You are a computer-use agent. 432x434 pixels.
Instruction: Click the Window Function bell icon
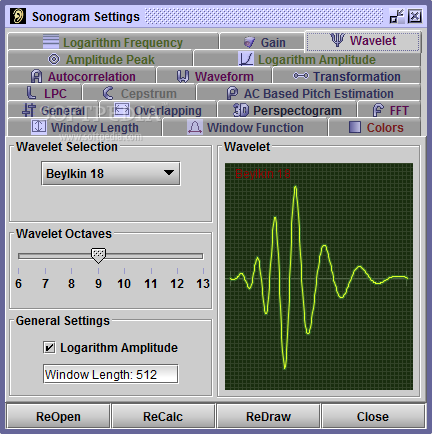click(x=195, y=127)
